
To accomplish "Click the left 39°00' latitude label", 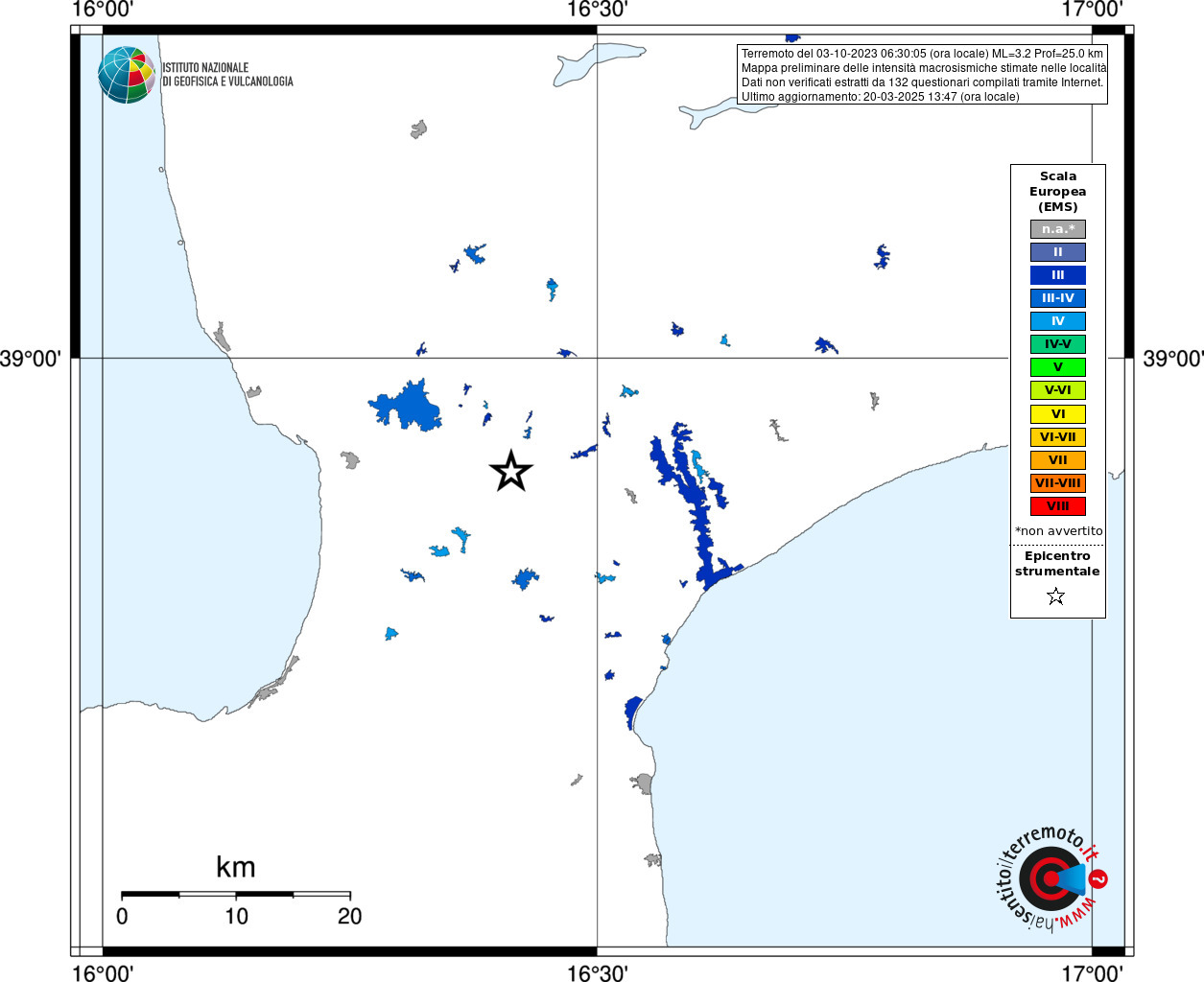I will (x=31, y=359).
